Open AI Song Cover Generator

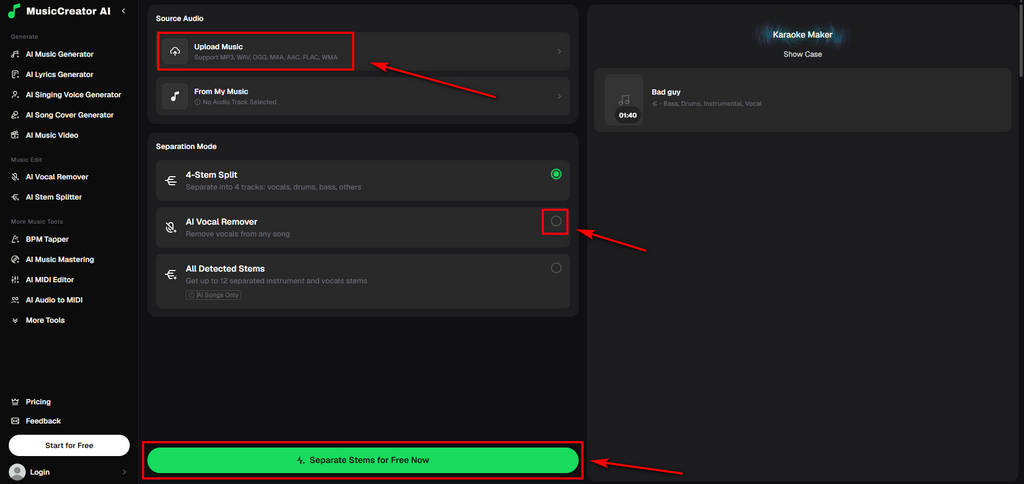pos(69,115)
